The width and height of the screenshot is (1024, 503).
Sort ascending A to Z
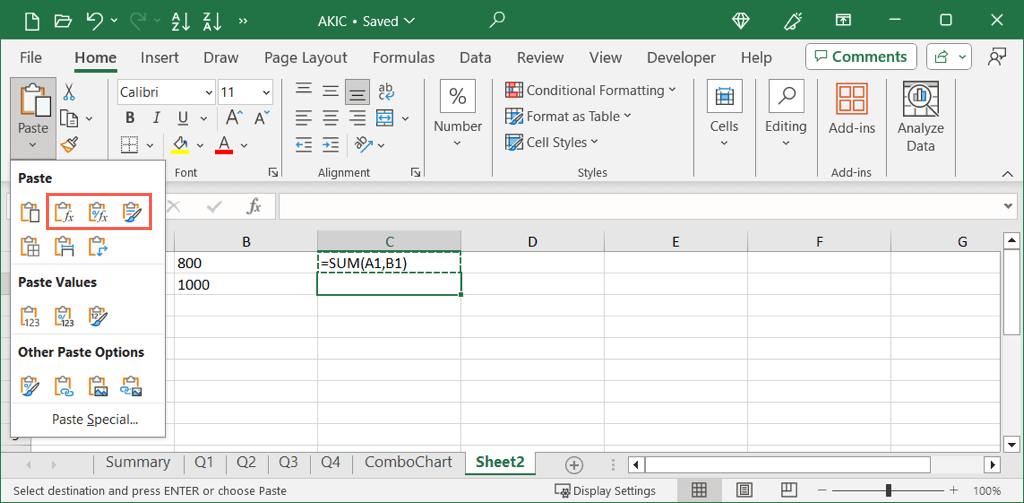tap(180, 21)
